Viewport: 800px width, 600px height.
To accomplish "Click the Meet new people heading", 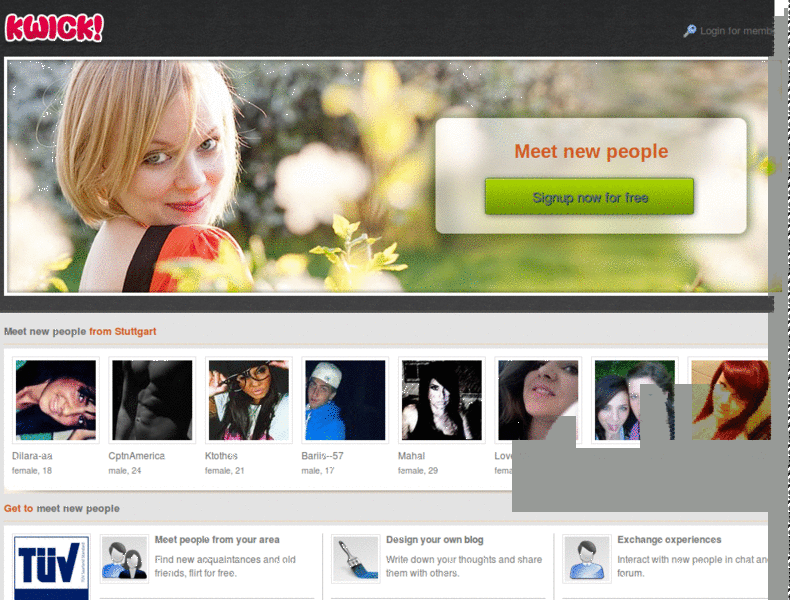I will click(x=591, y=151).
